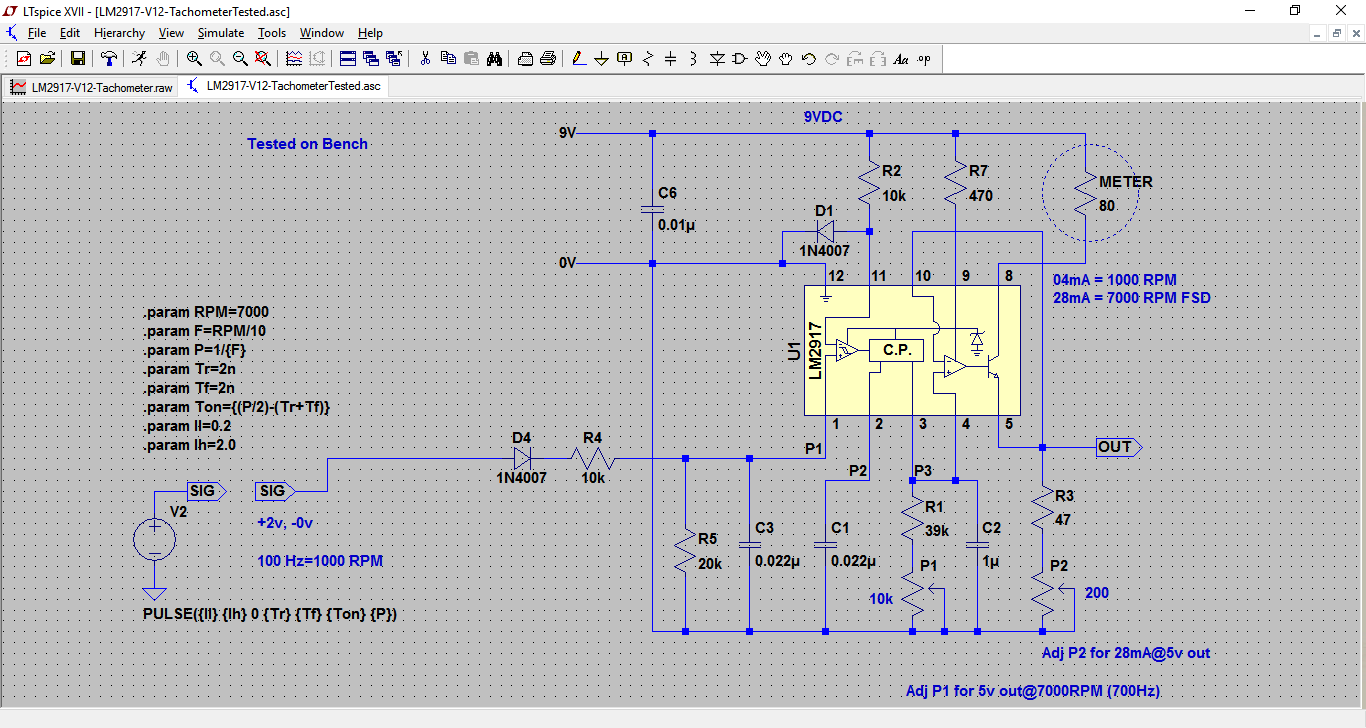
Task: Click the R7 470 value label
Action: click(981, 196)
